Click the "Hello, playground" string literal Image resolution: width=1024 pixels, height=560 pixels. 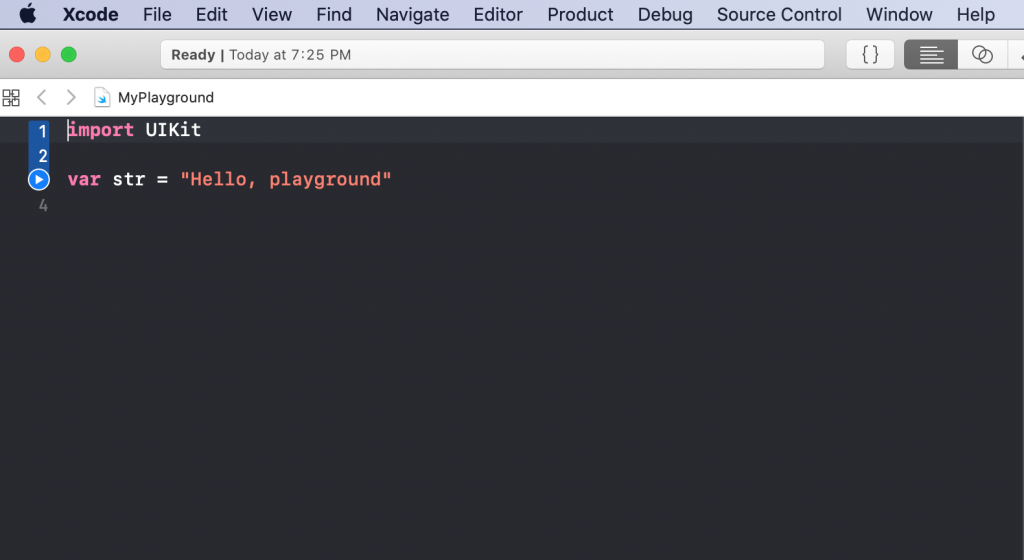pos(286,179)
